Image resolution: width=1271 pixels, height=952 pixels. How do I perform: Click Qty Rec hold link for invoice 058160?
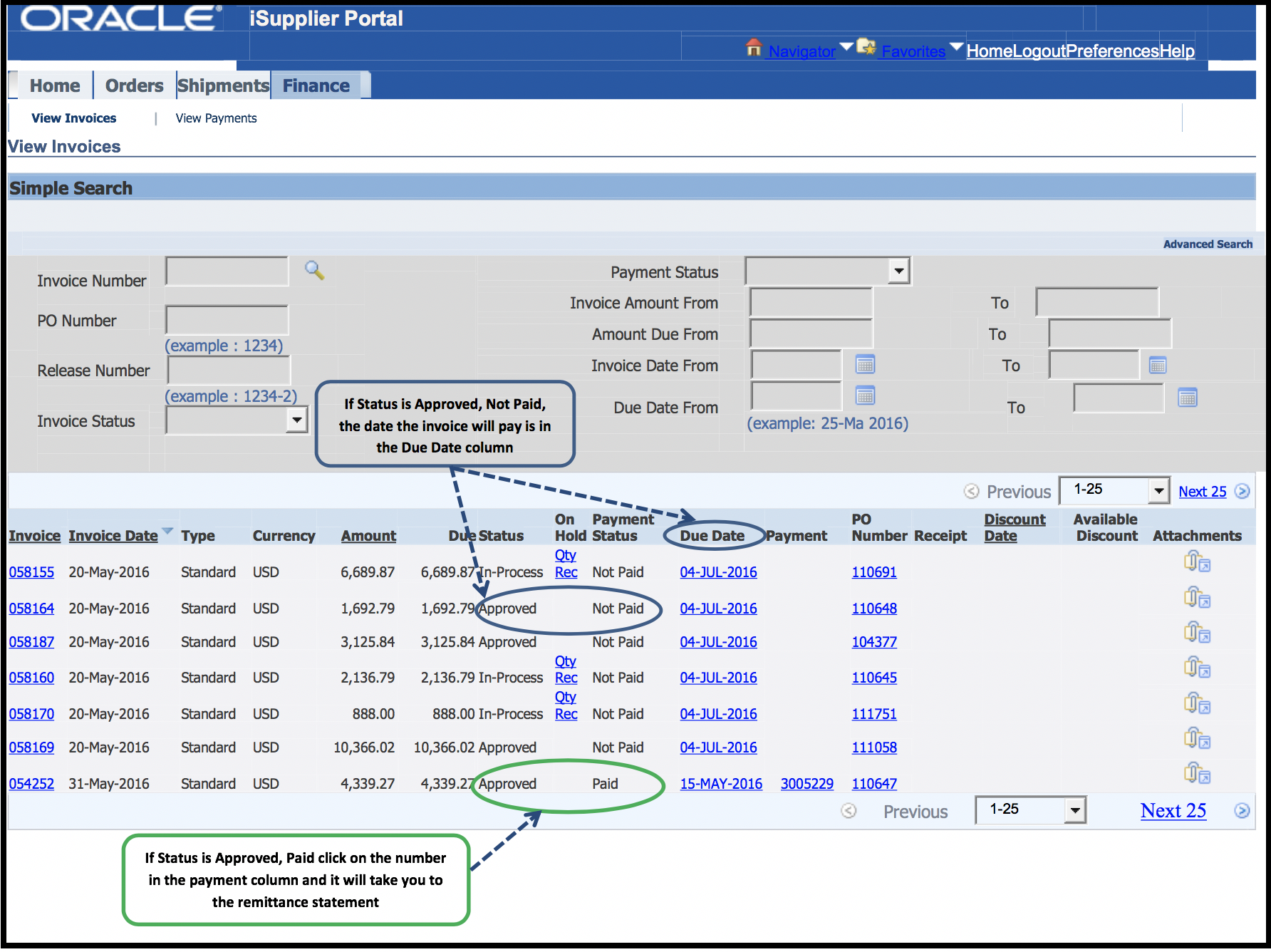566,670
